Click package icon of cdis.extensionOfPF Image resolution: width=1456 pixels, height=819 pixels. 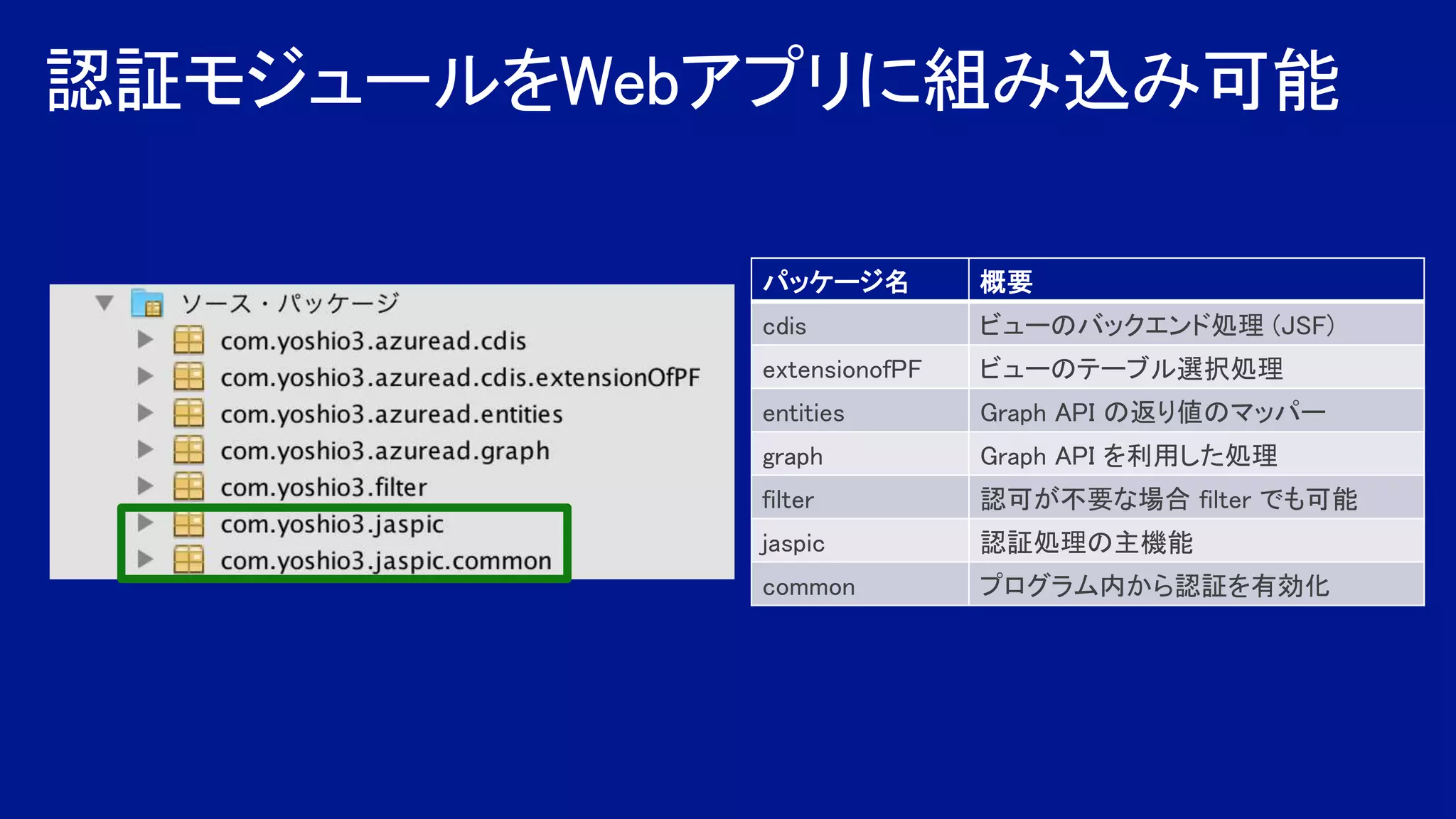click(x=189, y=377)
